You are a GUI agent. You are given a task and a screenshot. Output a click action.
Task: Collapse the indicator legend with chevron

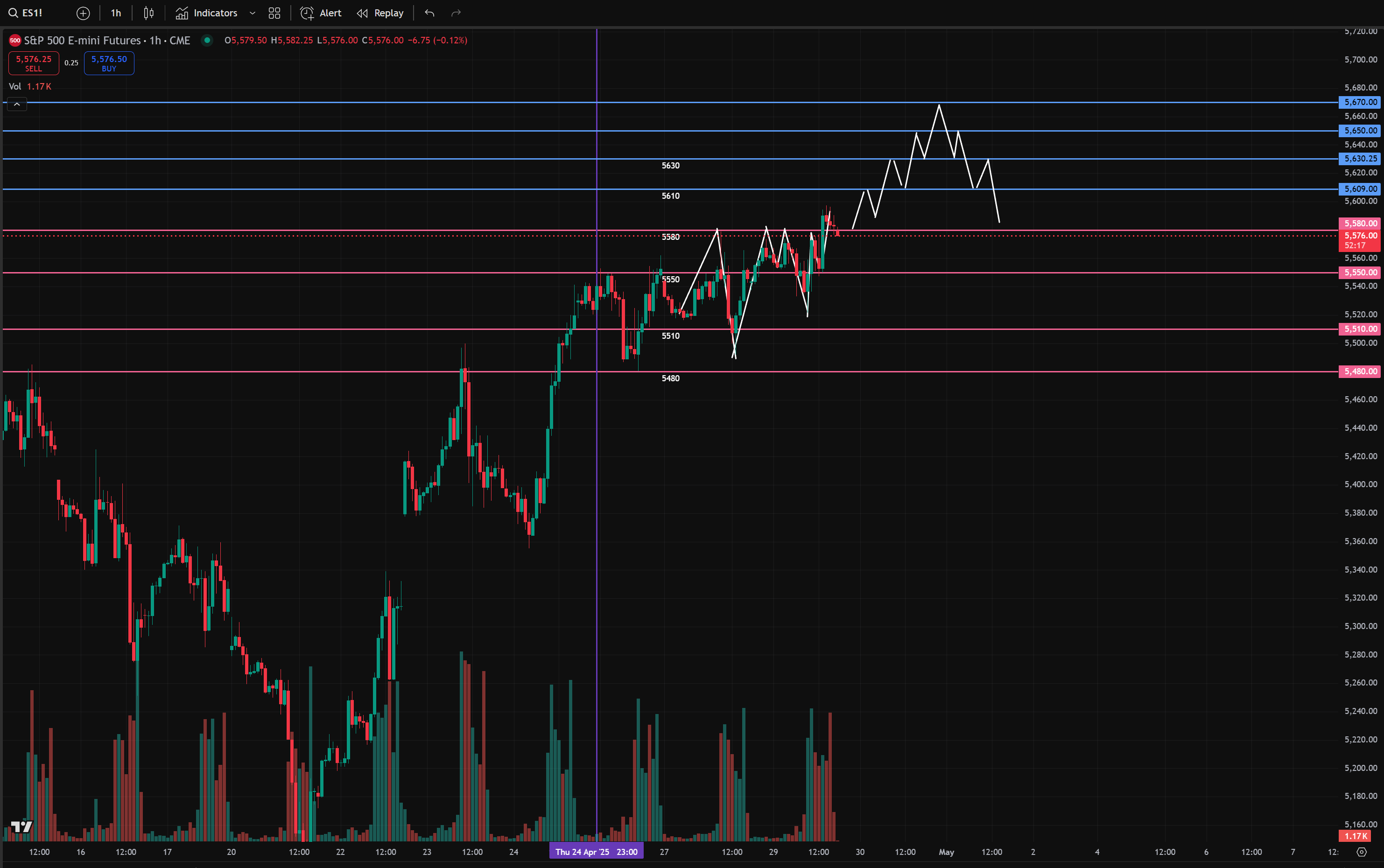click(17, 104)
